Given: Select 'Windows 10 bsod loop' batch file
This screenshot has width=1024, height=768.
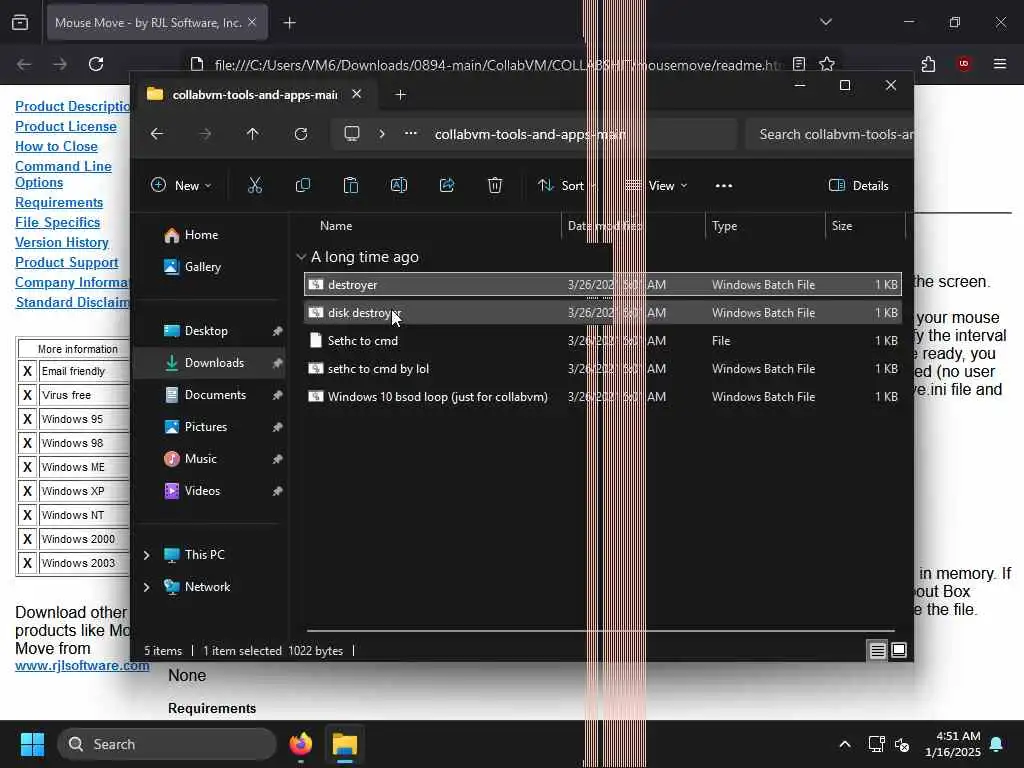Looking at the screenshot, I should 603,397.
